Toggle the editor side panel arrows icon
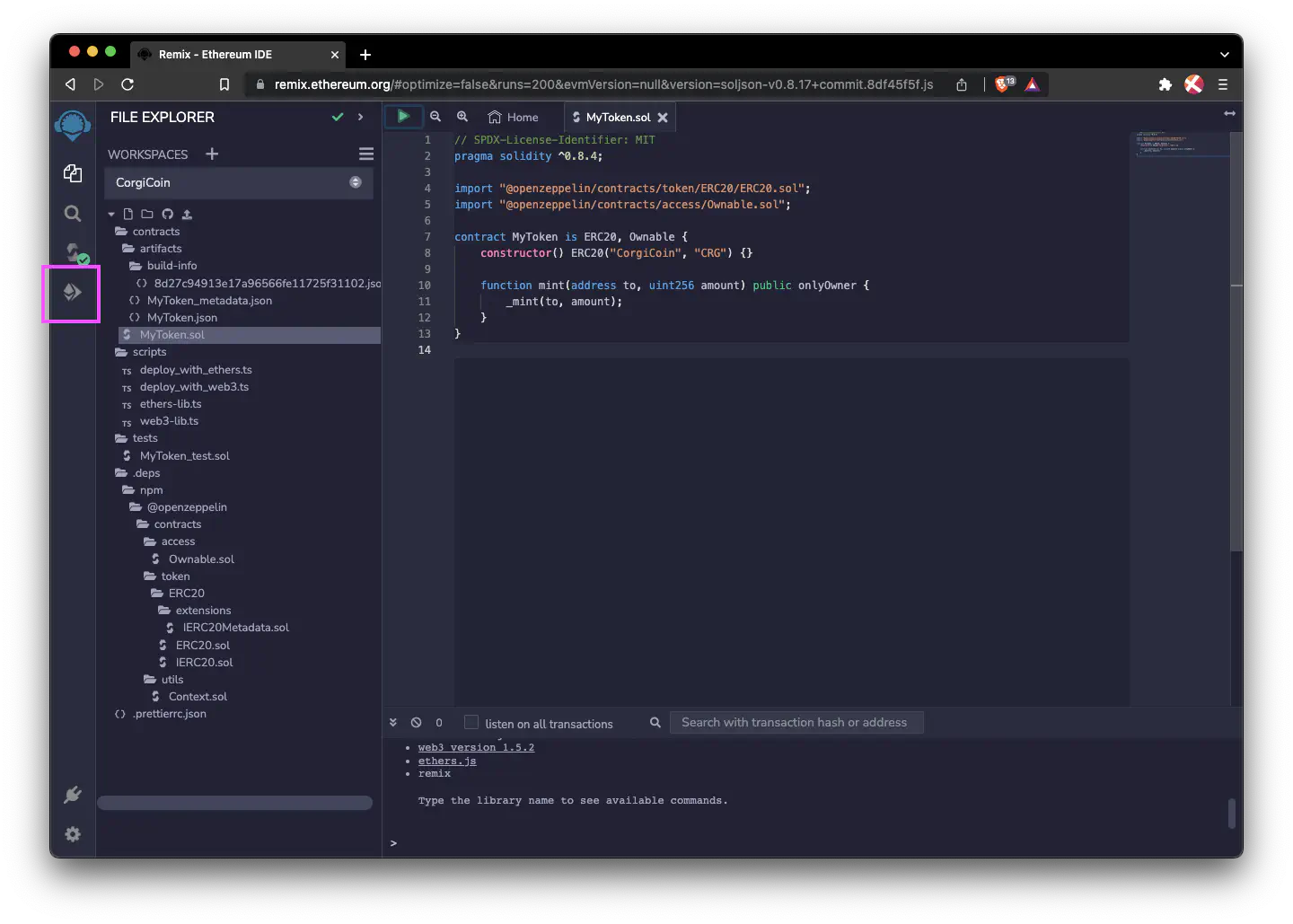Screen dimensions: 1293x924 1229,113
